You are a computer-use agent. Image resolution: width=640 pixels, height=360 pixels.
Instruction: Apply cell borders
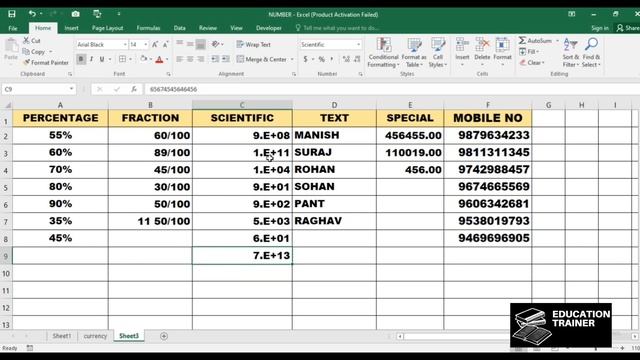point(122,59)
